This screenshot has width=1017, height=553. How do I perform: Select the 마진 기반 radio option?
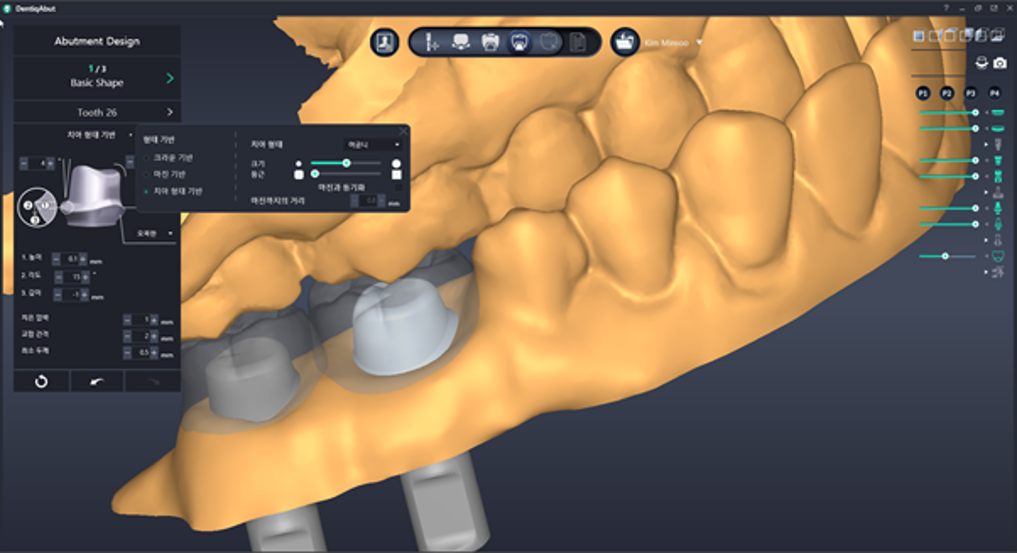pos(147,174)
